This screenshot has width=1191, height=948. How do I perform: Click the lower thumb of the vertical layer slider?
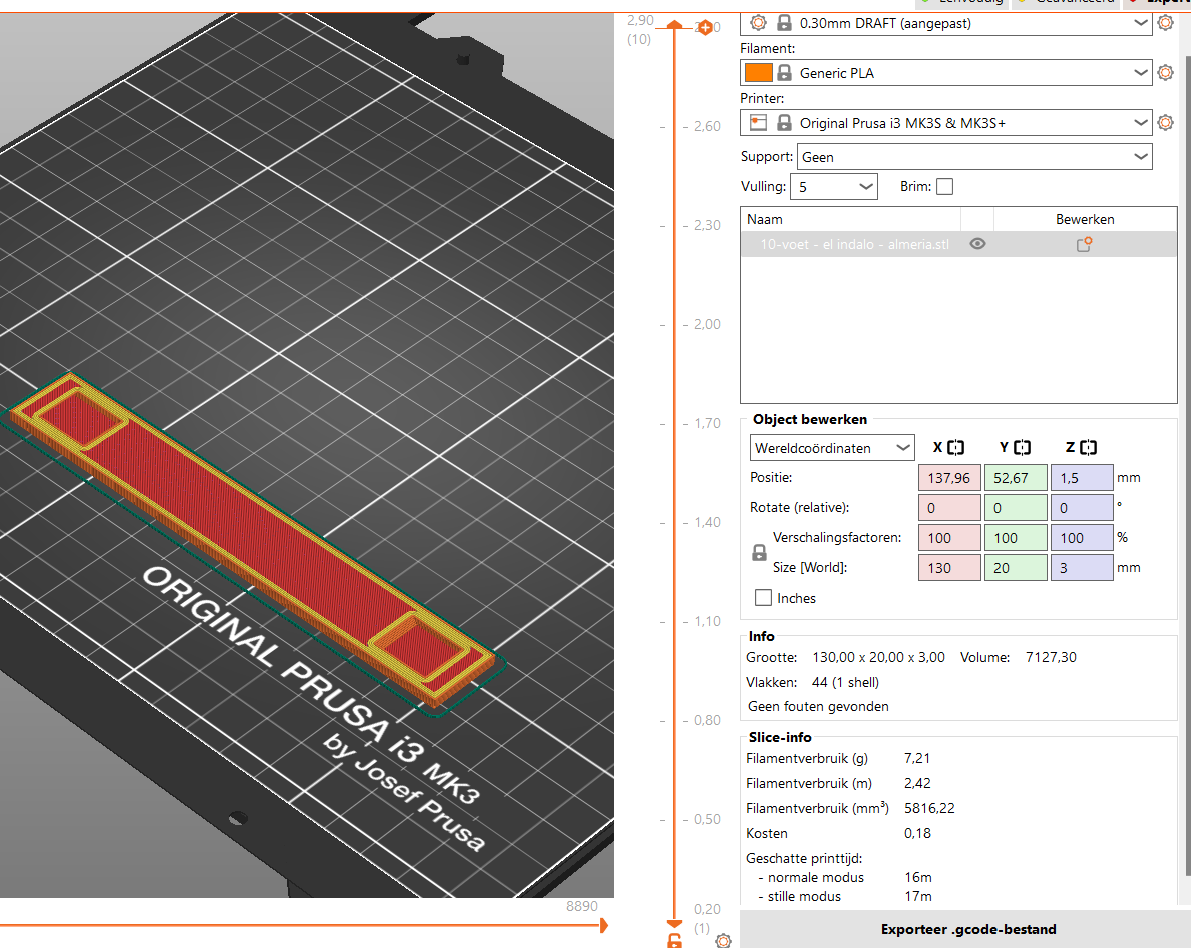tap(674, 924)
